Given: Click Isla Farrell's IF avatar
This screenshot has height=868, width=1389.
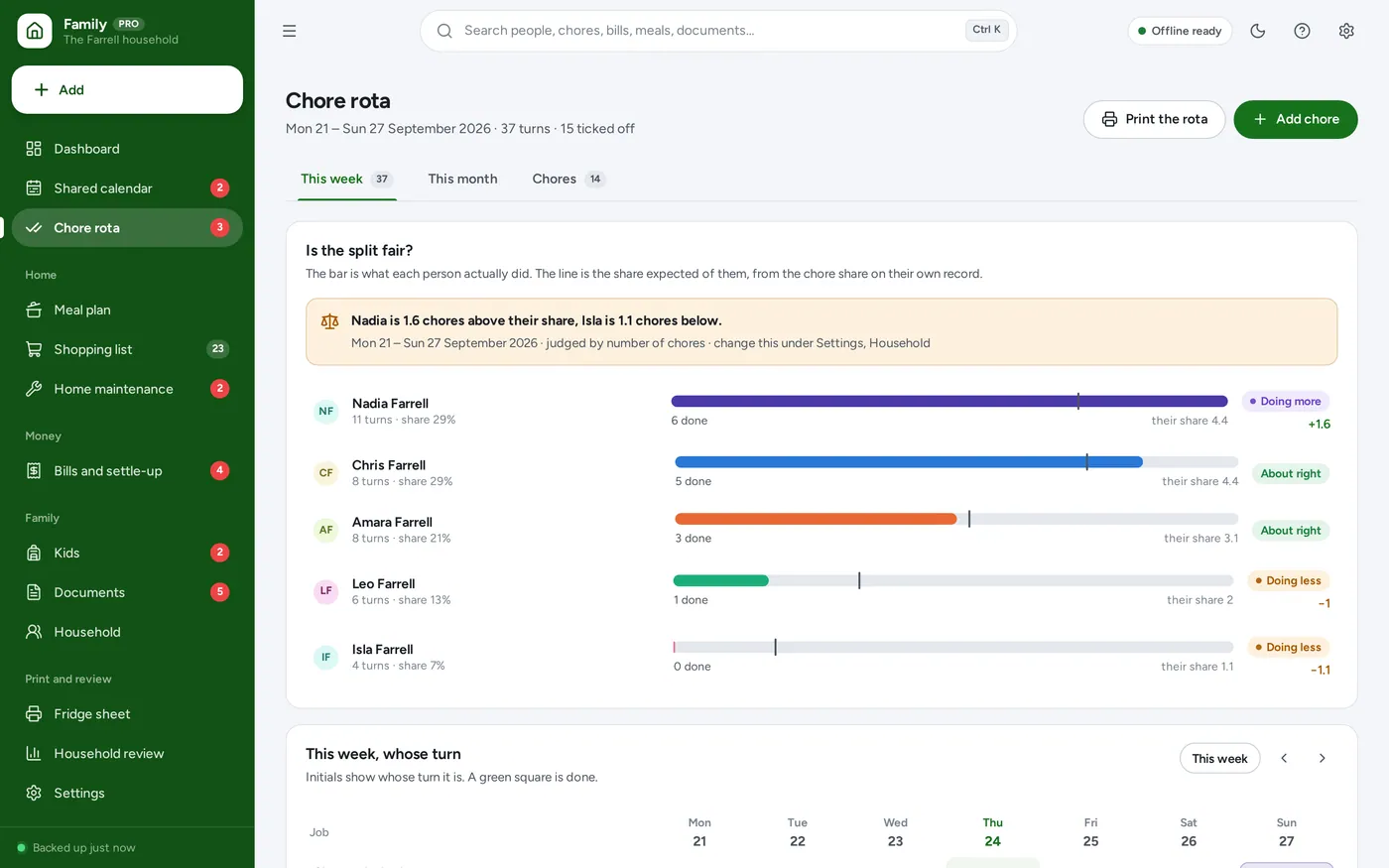Looking at the screenshot, I should click(x=325, y=657).
